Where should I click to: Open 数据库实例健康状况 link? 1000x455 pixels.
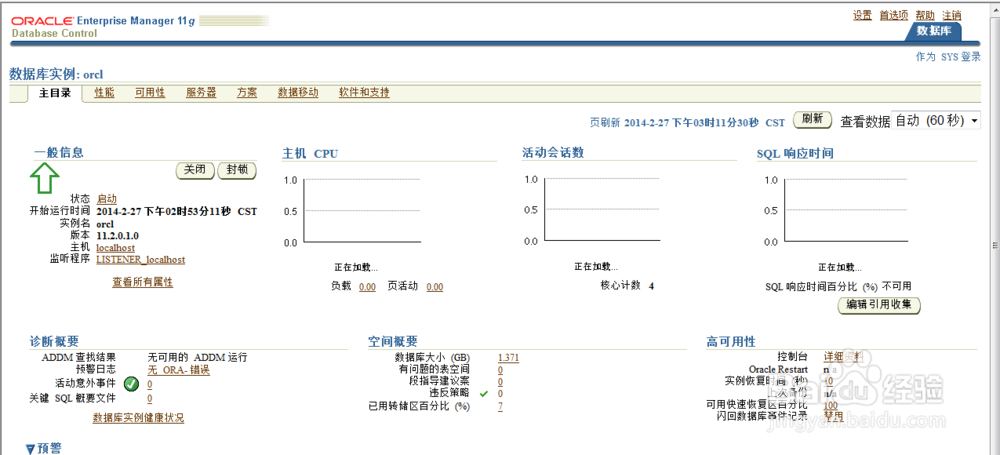point(138,419)
